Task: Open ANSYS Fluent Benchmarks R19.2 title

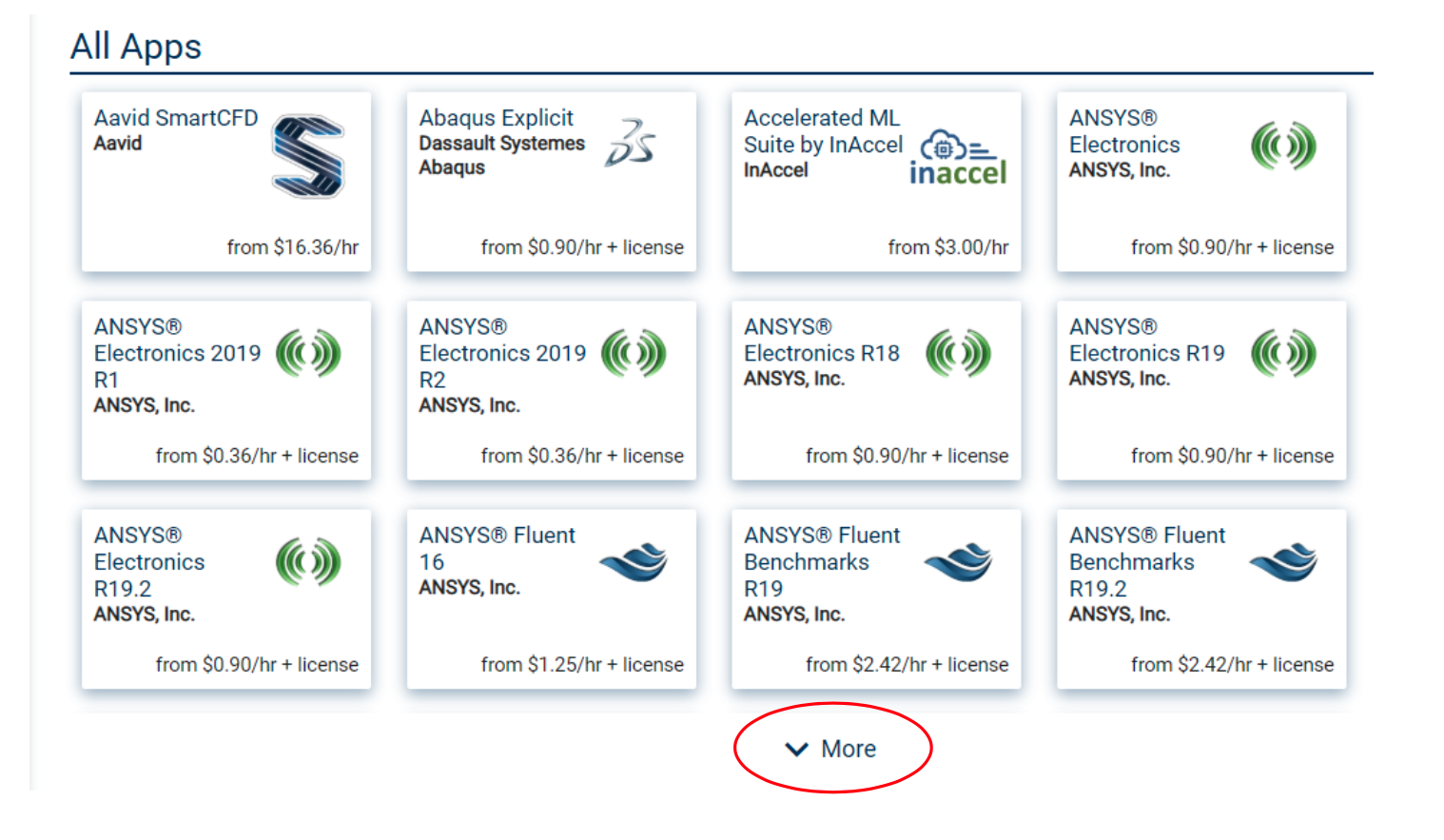Action: (1147, 561)
